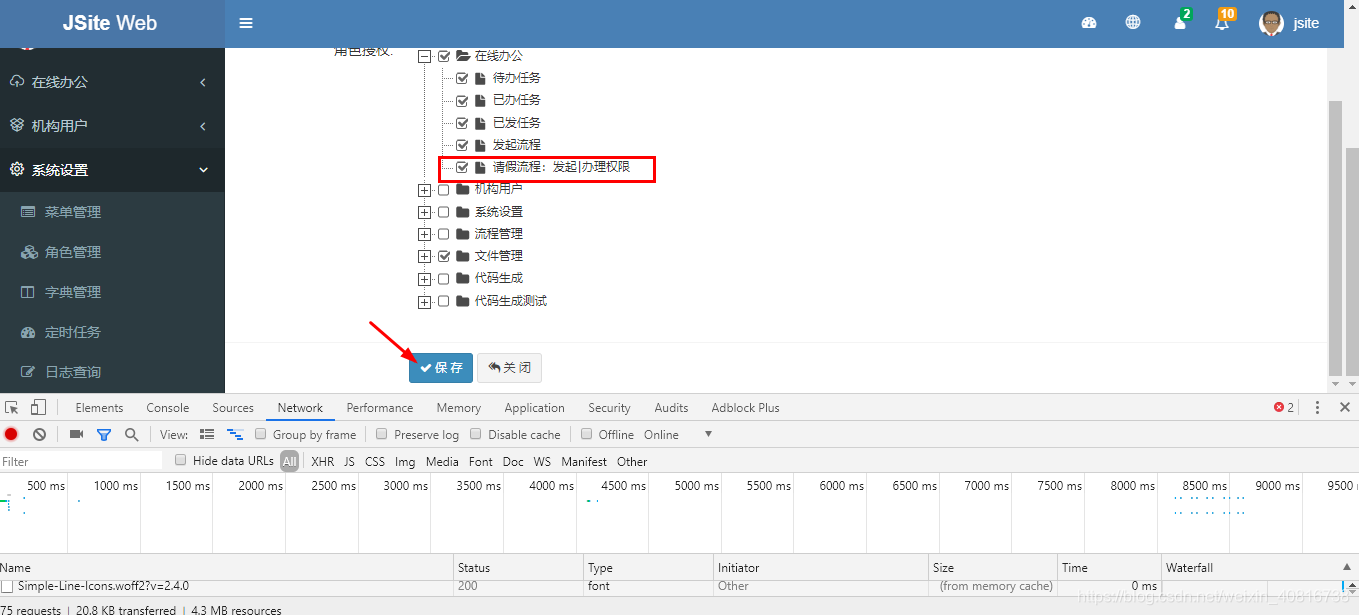Toggle the network filter funnel icon
The height and width of the screenshot is (615, 1359).
(x=103, y=435)
